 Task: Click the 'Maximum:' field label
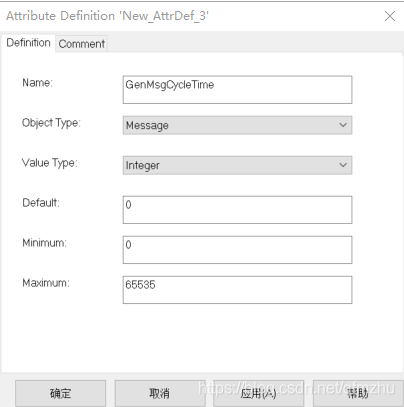[46, 283]
